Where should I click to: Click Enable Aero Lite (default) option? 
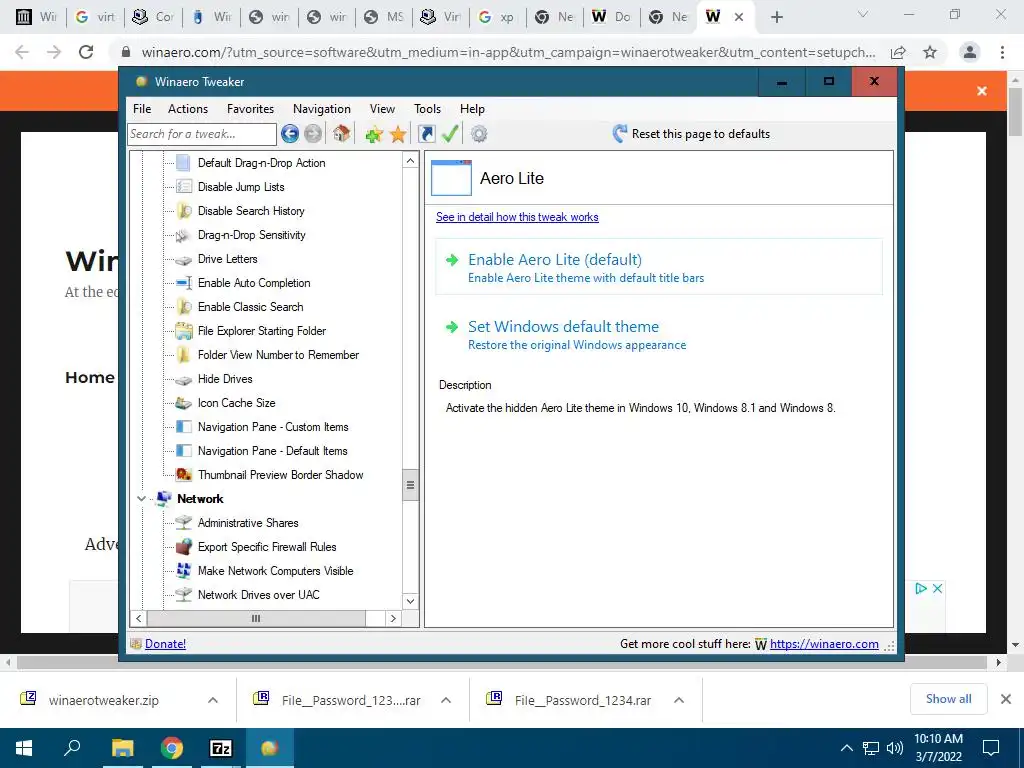[659, 267]
